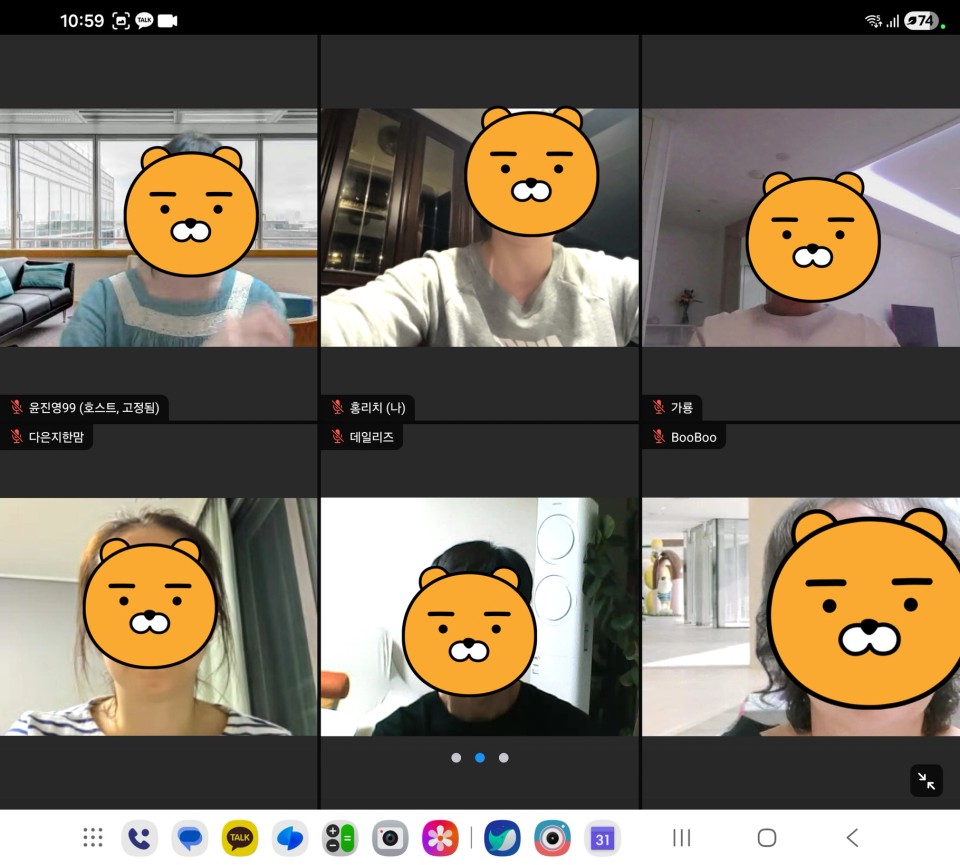Click the minimize video view arrows icon
The width and height of the screenshot is (960, 865).
(926, 781)
